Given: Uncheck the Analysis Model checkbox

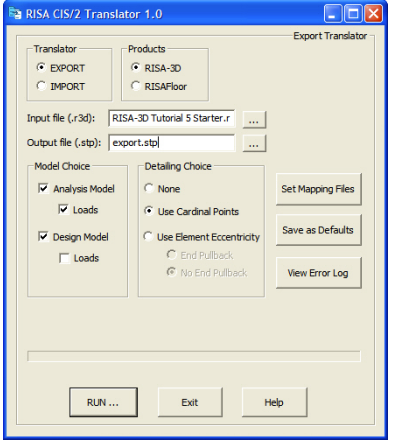Looking at the screenshot, I should [43, 189].
